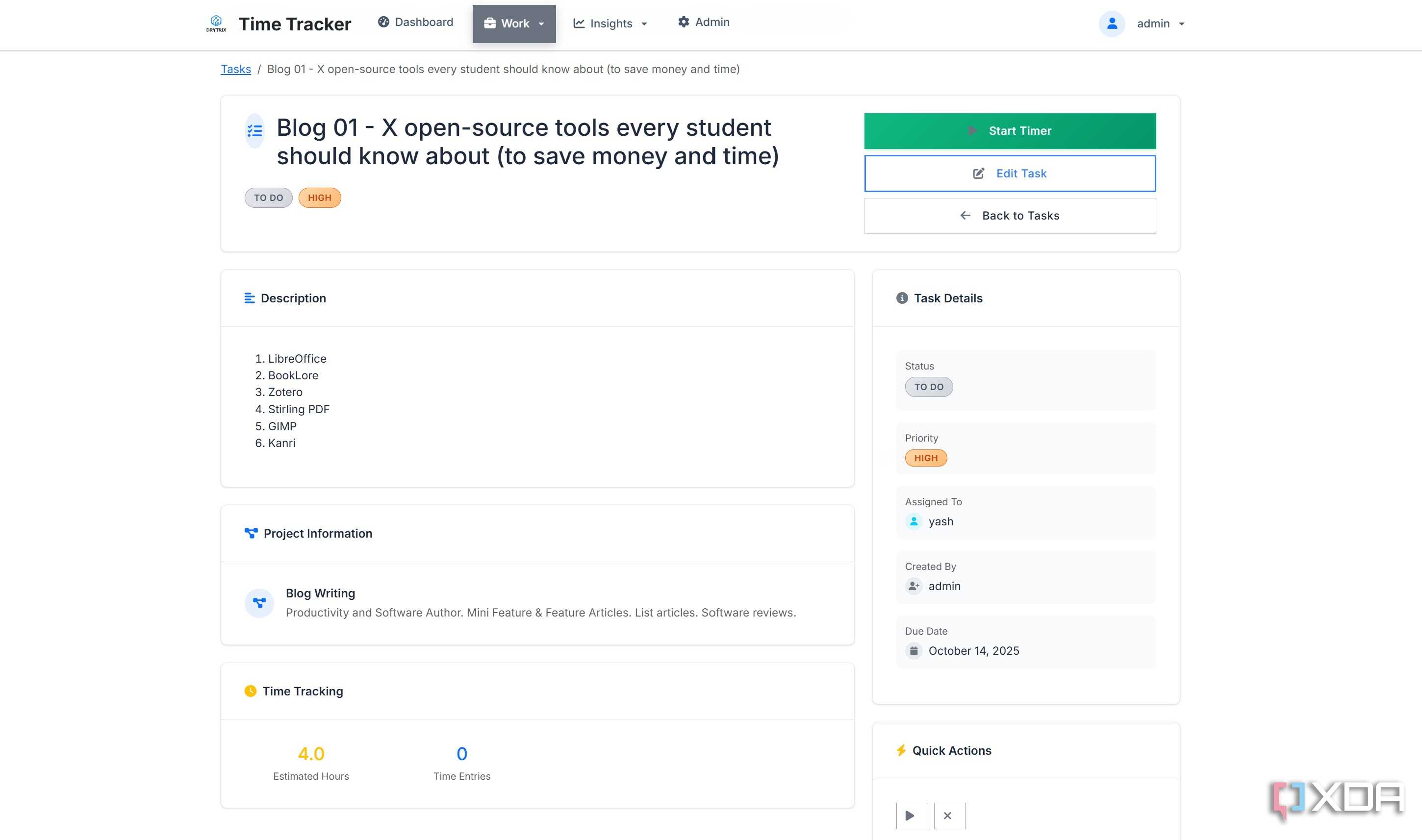Open the Blog Writing project
The width and height of the screenshot is (1422, 840).
pyautogui.click(x=321, y=593)
